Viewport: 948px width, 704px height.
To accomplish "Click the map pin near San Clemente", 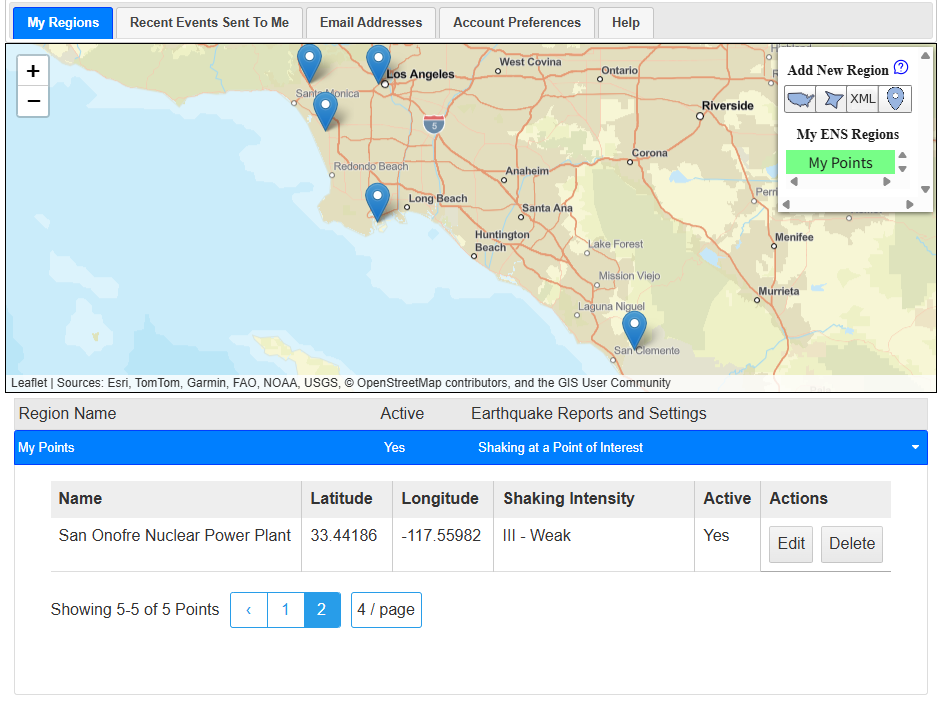I will click(x=634, y=330).
